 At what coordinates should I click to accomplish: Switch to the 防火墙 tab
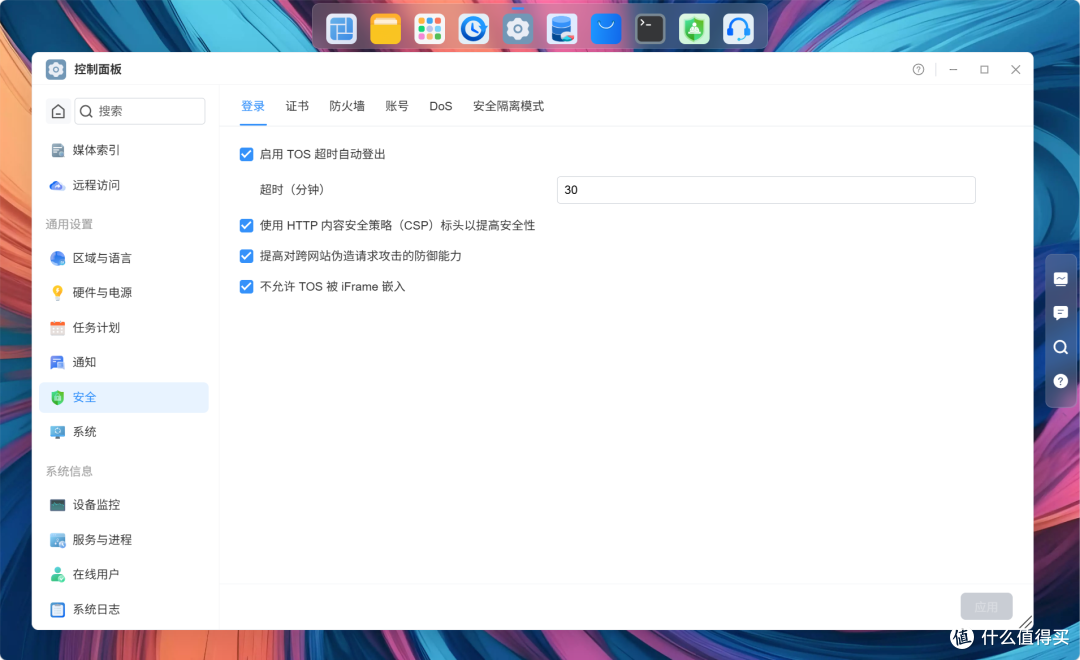coord(347,106)
